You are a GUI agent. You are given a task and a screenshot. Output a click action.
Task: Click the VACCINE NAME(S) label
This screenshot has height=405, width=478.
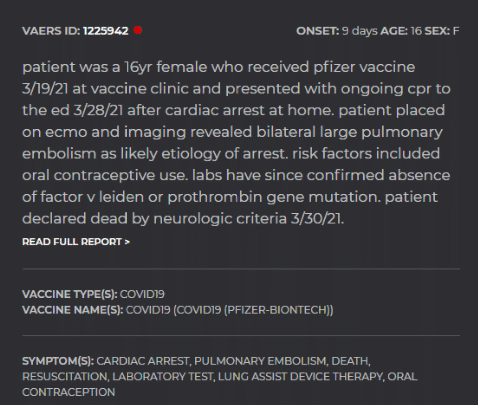[x=73, y=310]
